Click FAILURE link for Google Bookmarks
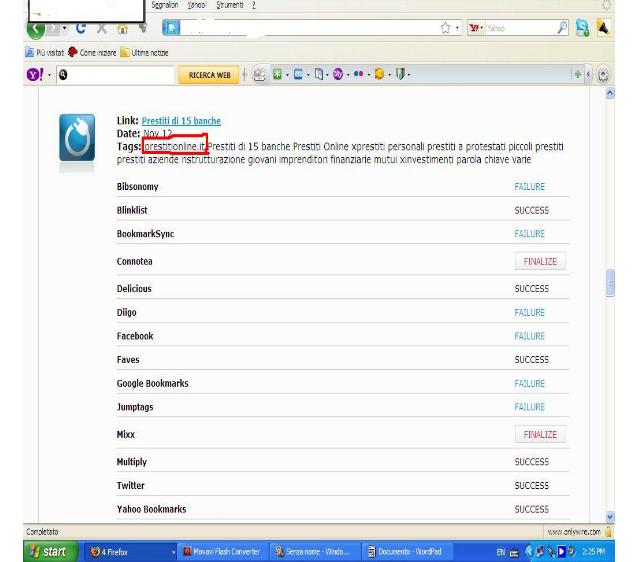 click(x=529, y=384)
